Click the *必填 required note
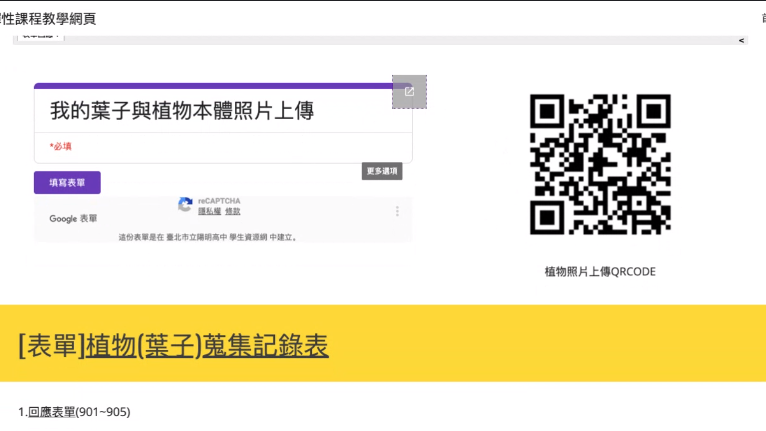Viewport: 766px width, 431px height. 61,146
